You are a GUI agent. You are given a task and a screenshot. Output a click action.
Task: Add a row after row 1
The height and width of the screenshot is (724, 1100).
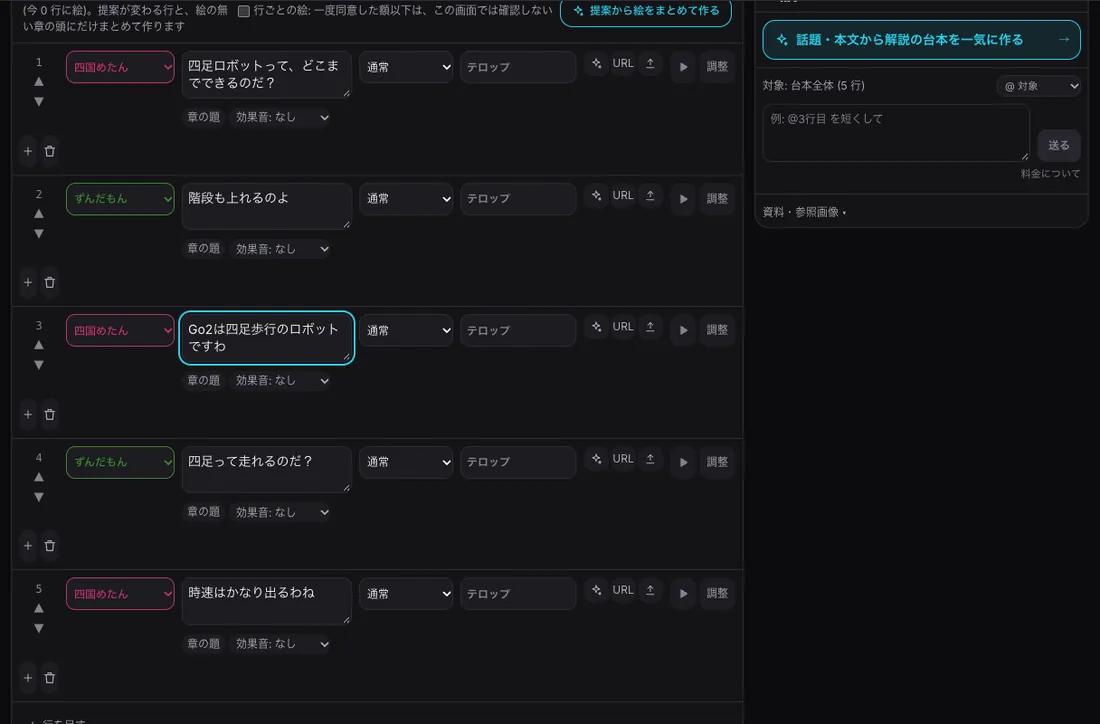(28, 151)
